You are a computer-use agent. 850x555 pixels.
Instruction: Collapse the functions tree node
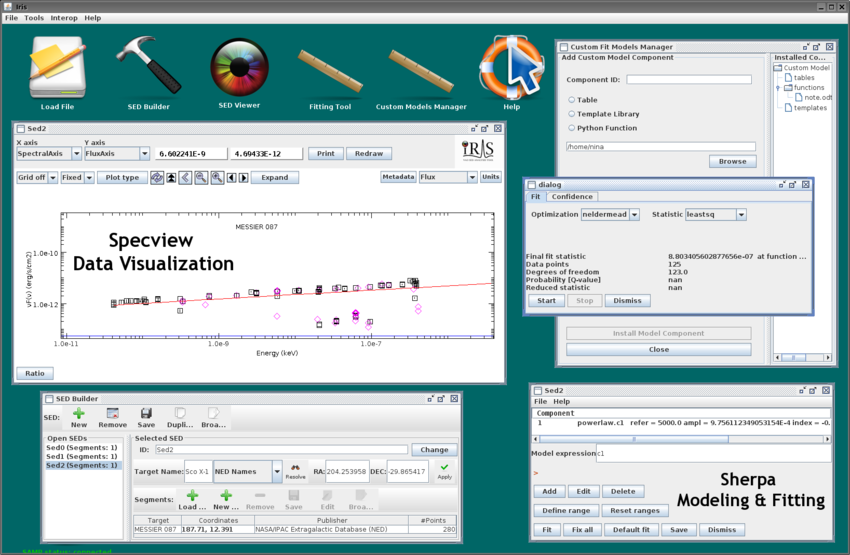coord(778,88)
